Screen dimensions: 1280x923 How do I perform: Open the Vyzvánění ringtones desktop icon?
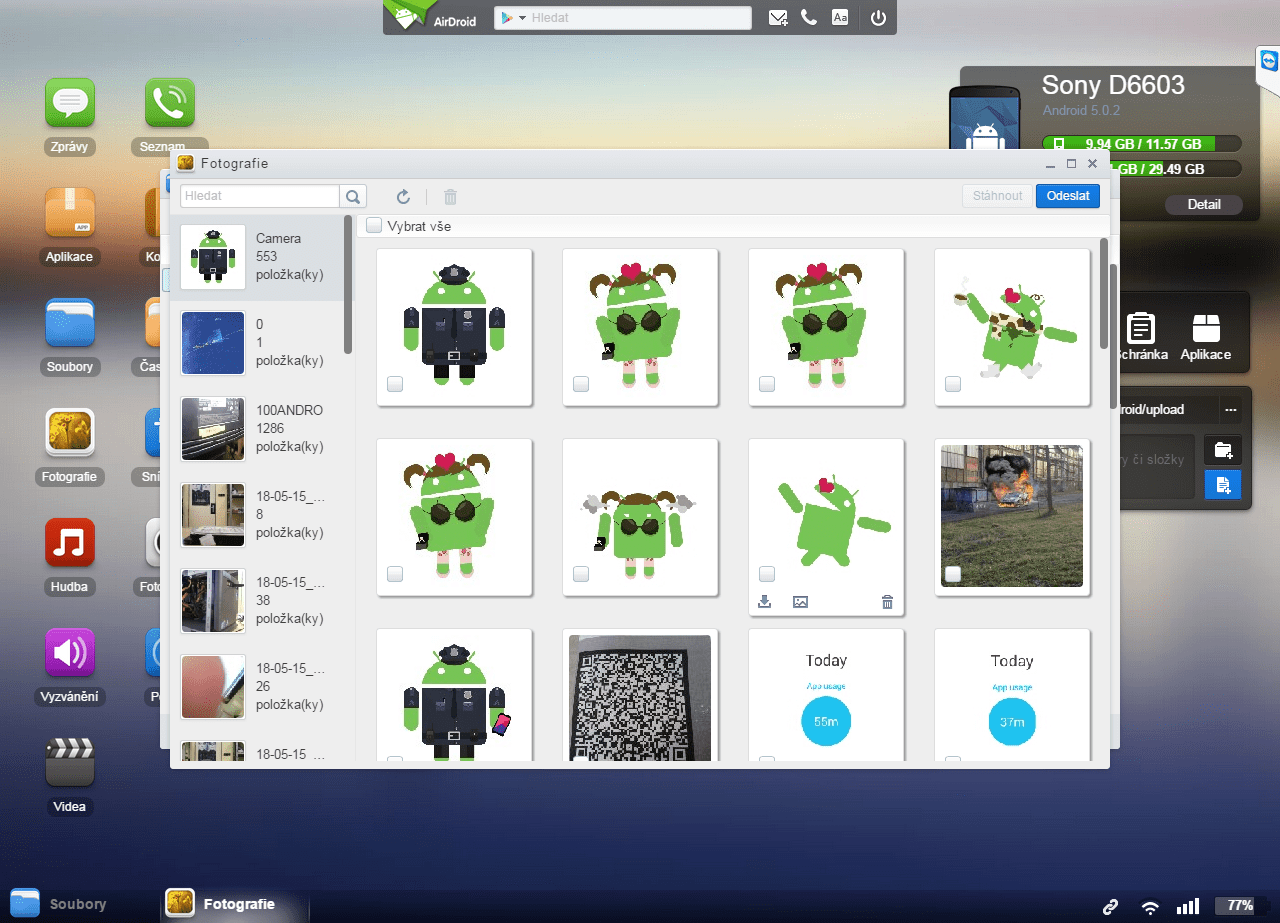(70, 653)
